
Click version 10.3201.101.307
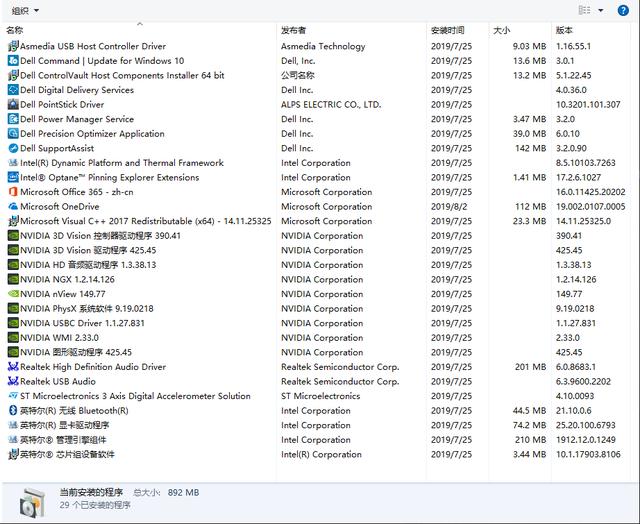pos(588,104)
